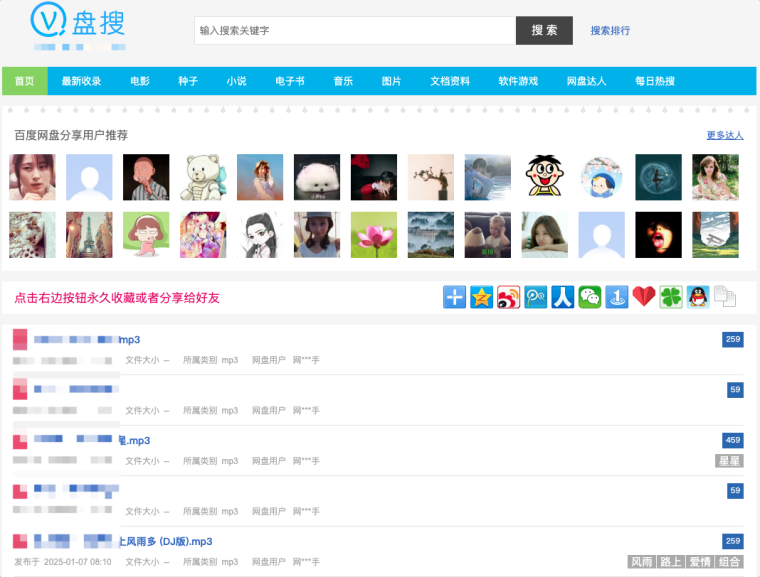The height and width of the screenshot is (577, 760).
Task: Click the 爱情 tag
Action: [x=700, y=562]
